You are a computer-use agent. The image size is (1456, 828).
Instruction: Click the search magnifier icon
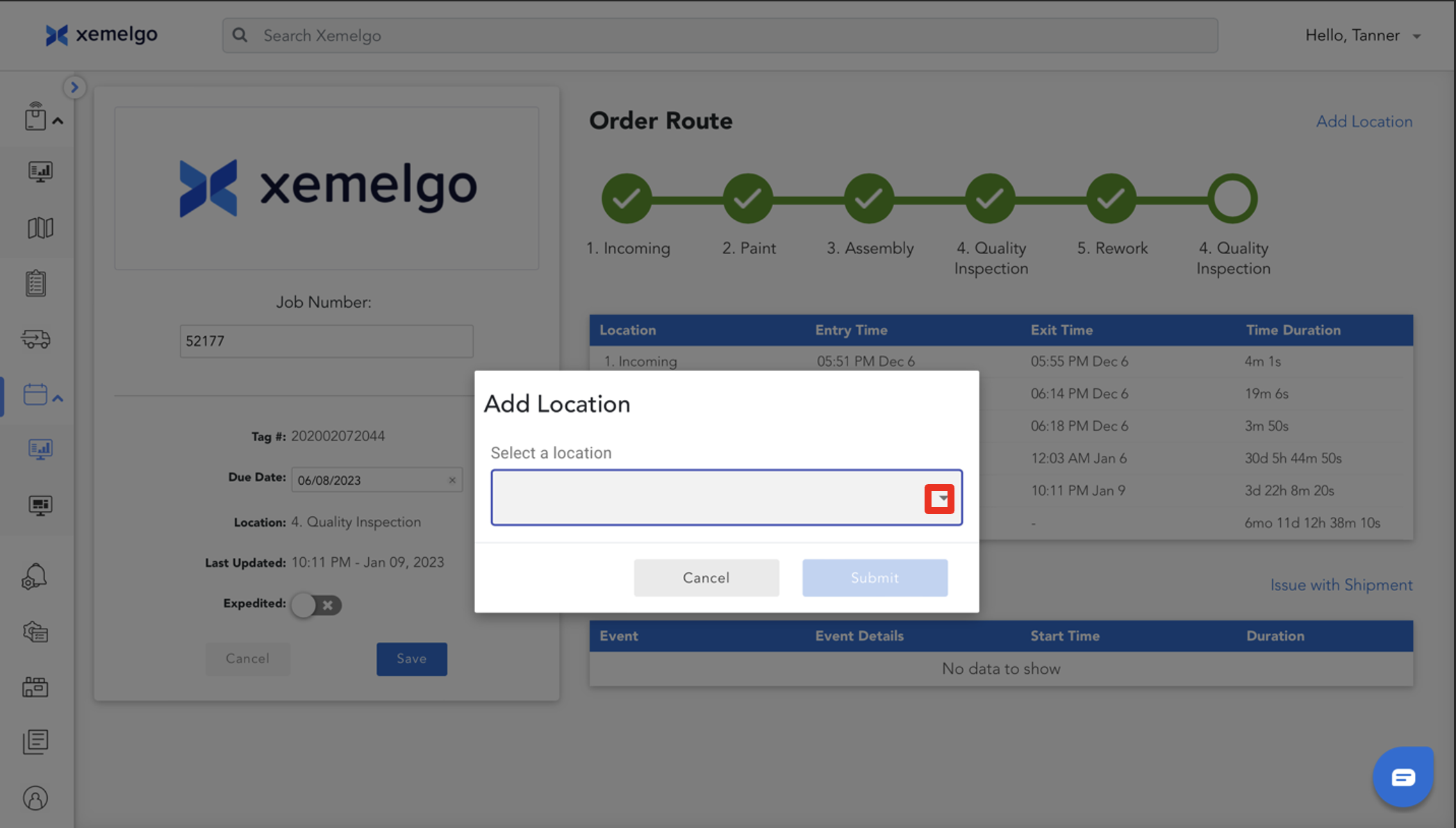[x=240, y=35]
